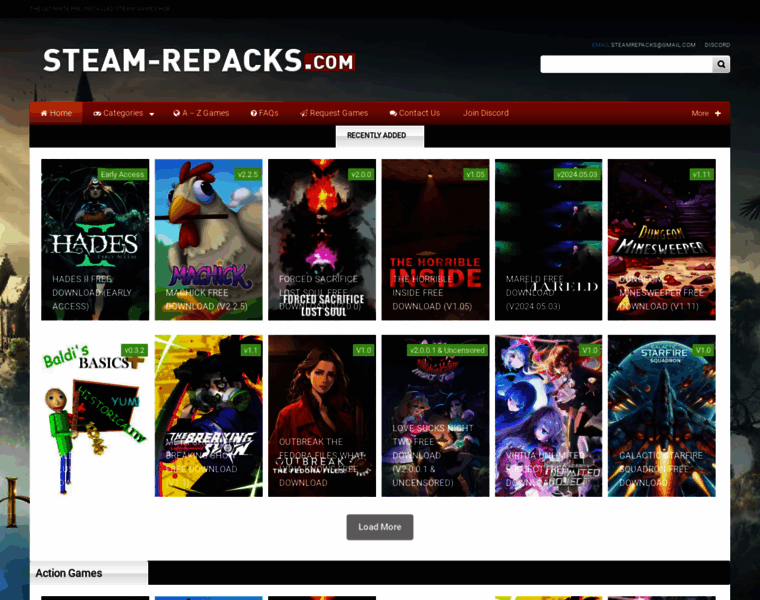Open the Mareld free download card
This screenshot has height=600, width=760.
549,239
